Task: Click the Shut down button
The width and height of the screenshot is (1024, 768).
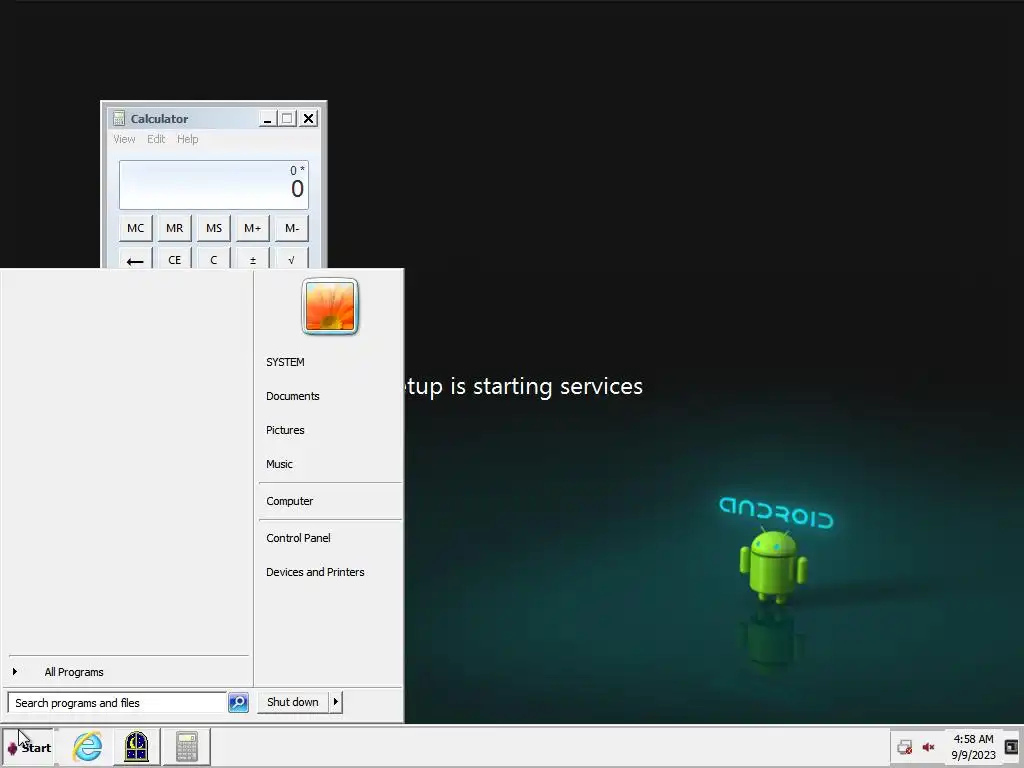Action: click(293, 702)
